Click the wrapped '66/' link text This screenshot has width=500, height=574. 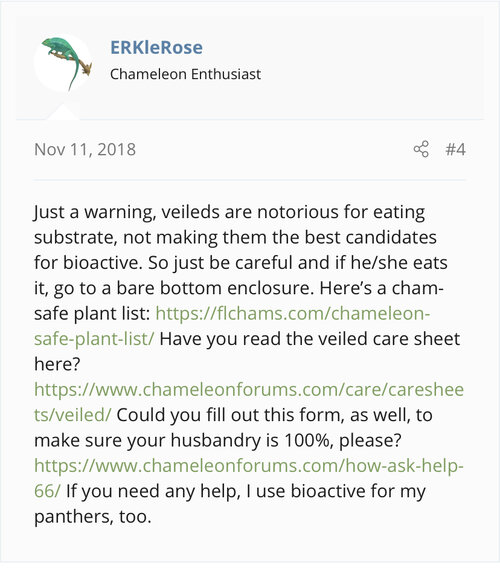coord(47,491)
